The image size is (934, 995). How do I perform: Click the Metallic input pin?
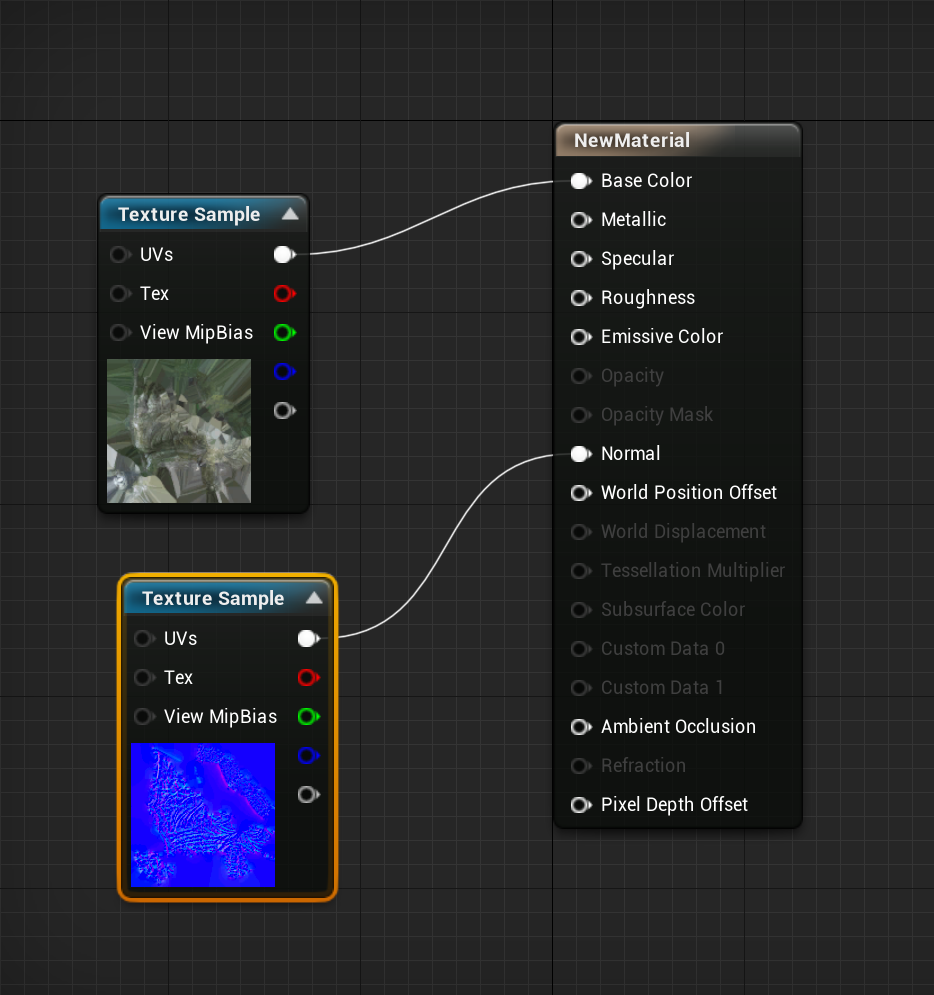tap(581, 220)
